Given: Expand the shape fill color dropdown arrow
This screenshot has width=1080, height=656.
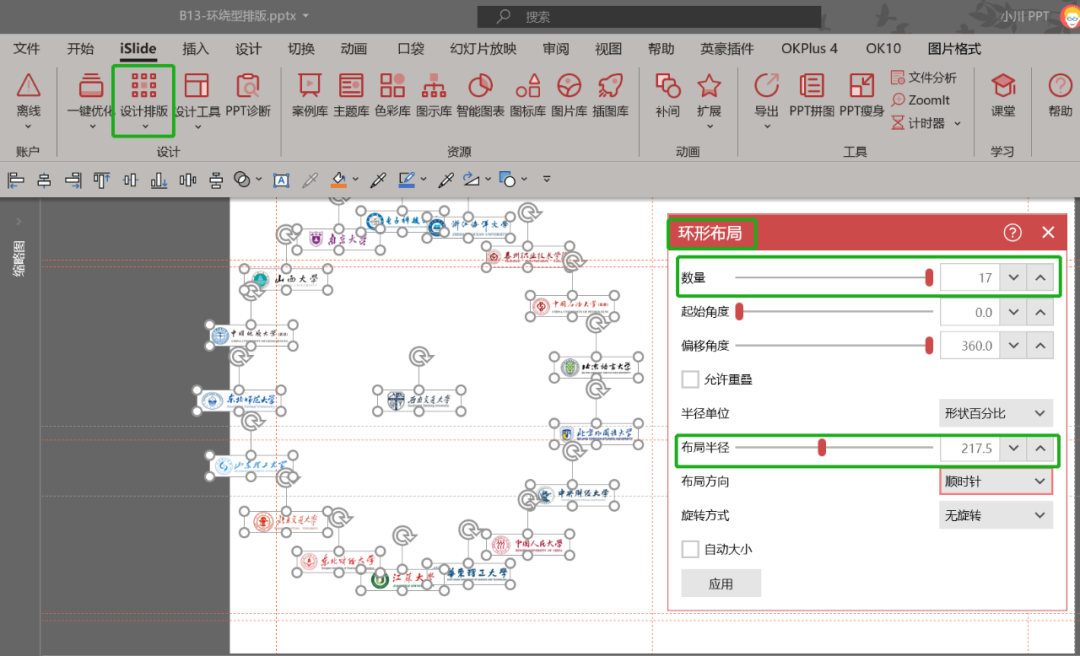Looking at the screenshot, I should pos(355,179).
